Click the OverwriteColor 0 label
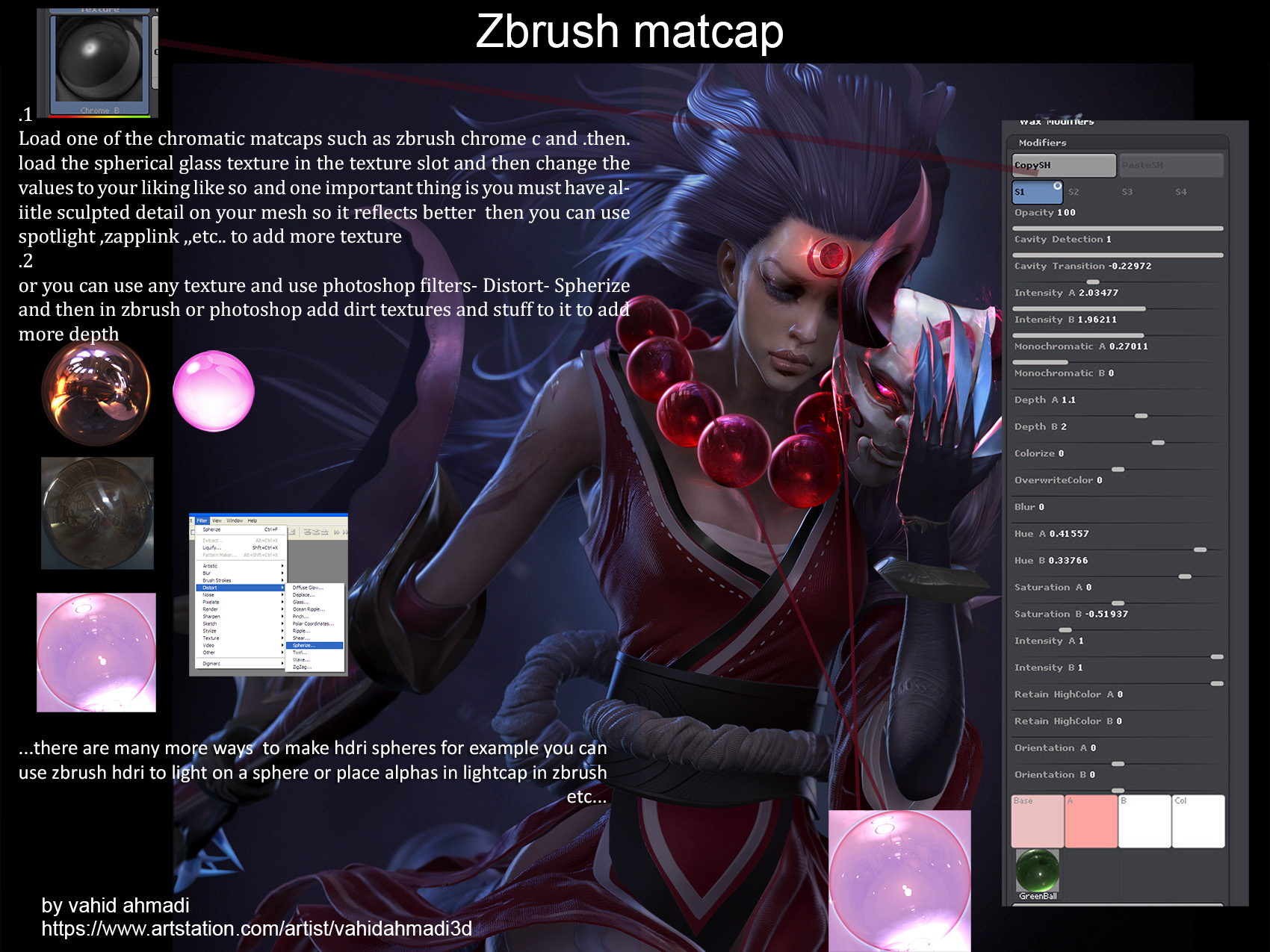1270x952 pixels. (x=1058, y=480)
